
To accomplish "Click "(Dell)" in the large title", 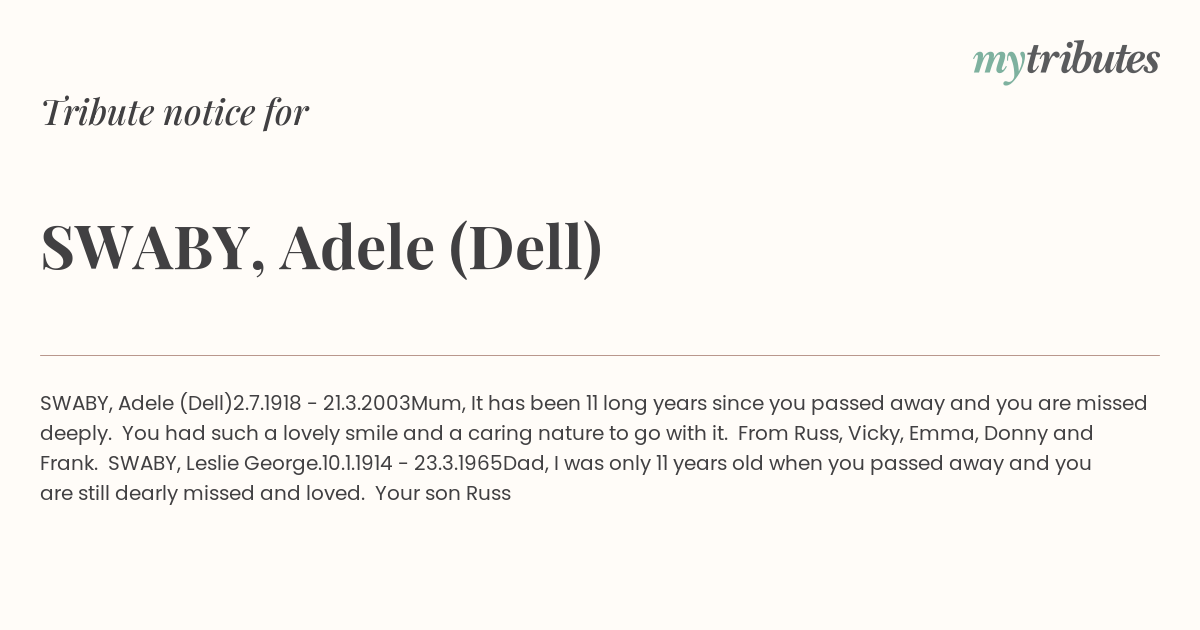I will [526, 248].
